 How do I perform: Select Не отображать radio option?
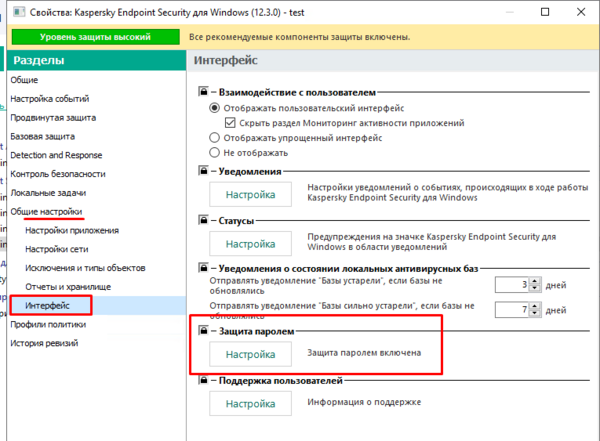click(x=214, y=152)
